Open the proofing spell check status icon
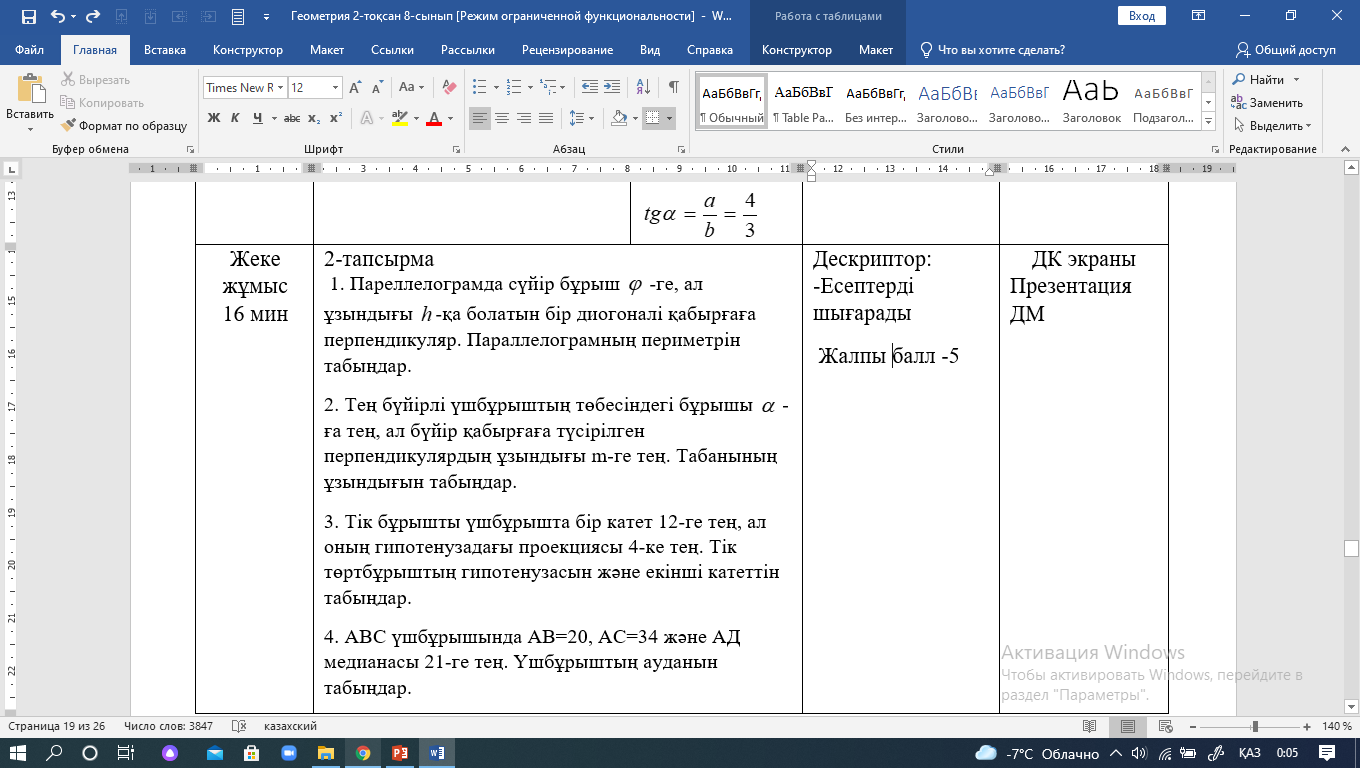Viewport: 1360px width, 768px height. [239, 726]
